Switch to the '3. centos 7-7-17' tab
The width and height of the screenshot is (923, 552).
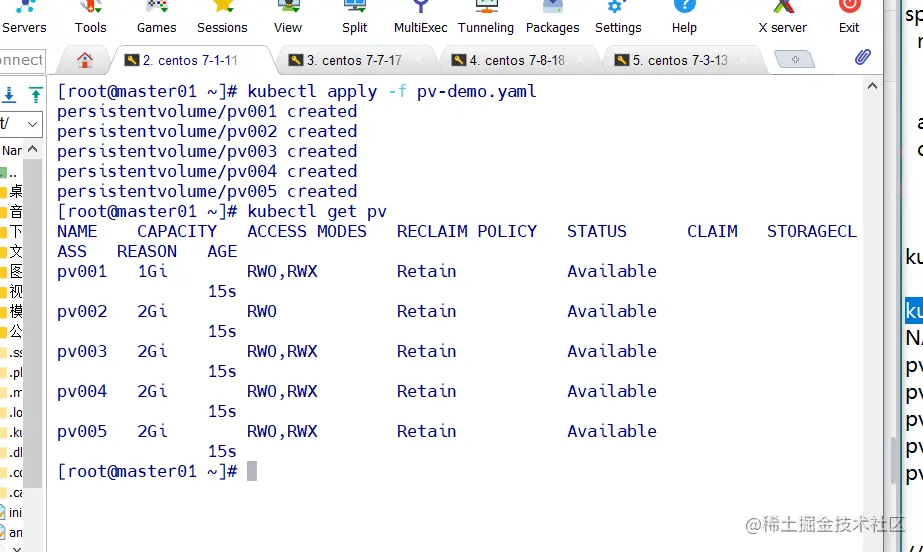pyautogui.click(x=354, y=60)
